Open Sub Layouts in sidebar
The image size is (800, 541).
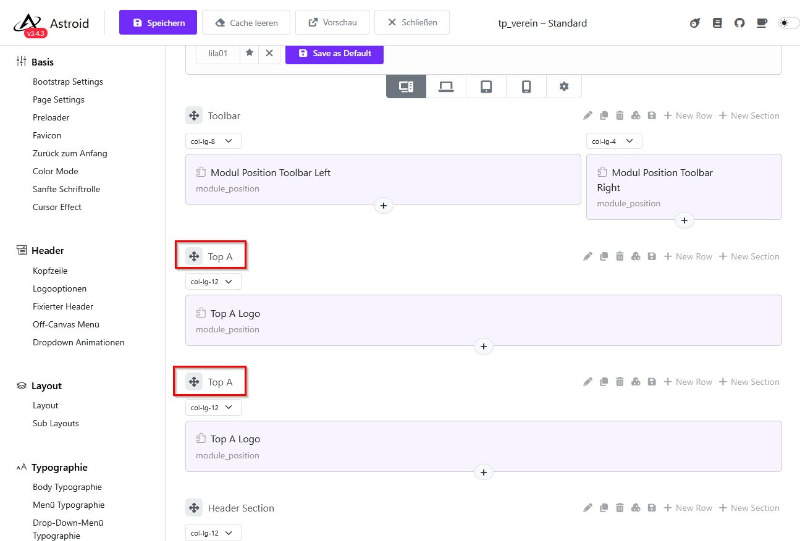point(56,423)
